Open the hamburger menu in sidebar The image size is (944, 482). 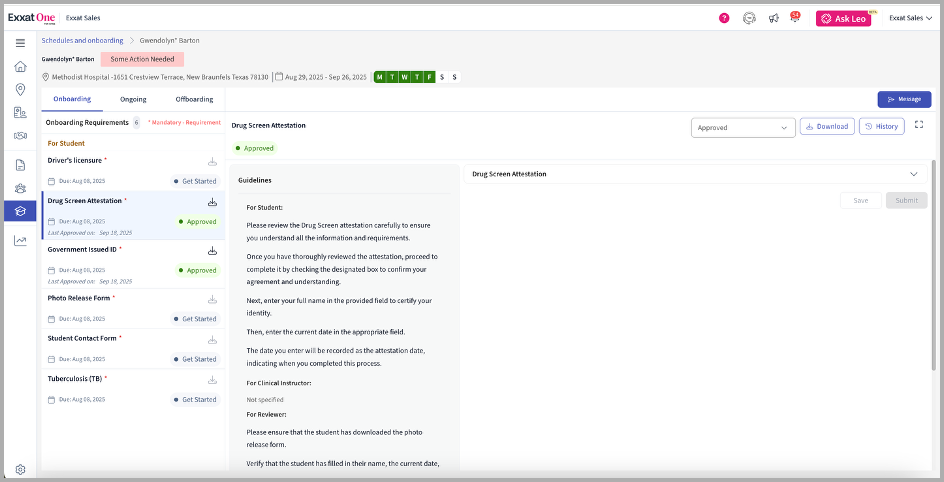tap(20, 43)
